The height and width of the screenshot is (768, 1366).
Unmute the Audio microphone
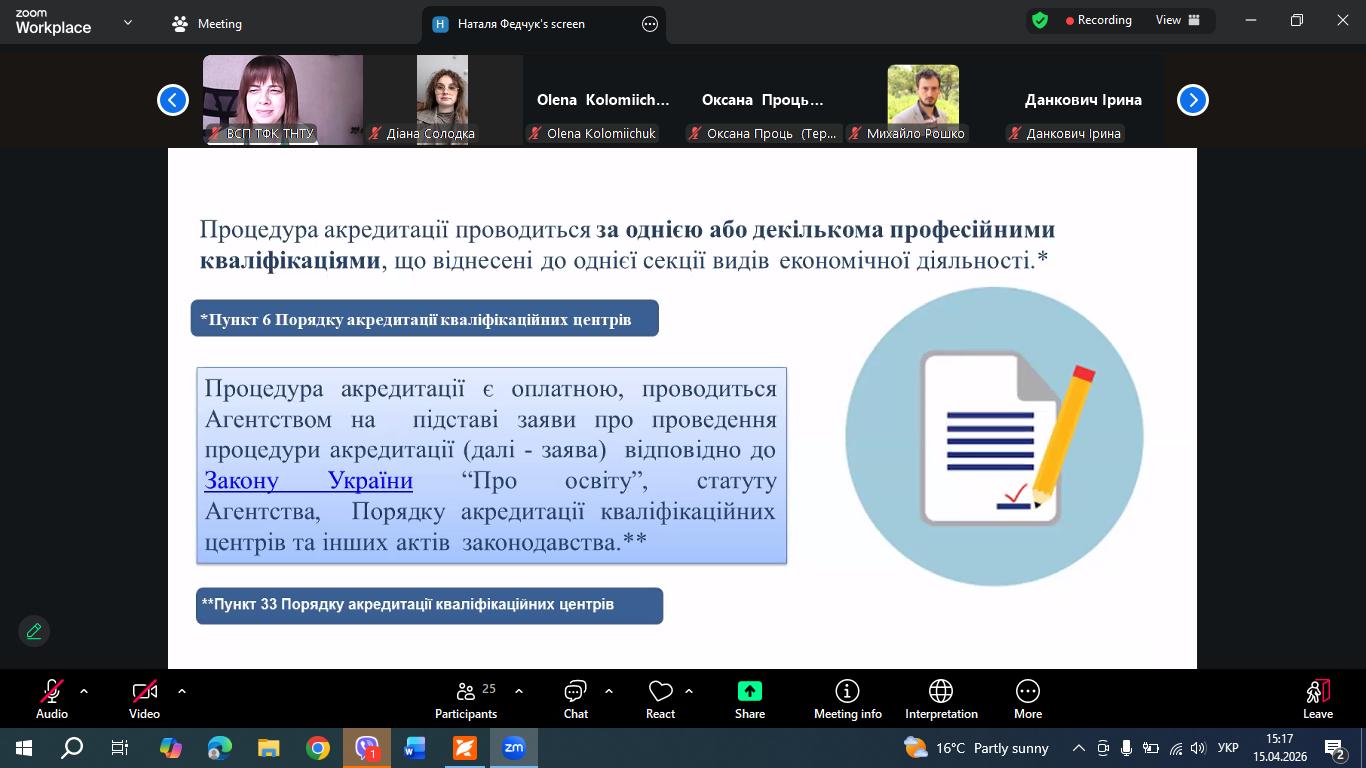click(x=52, y=699)
